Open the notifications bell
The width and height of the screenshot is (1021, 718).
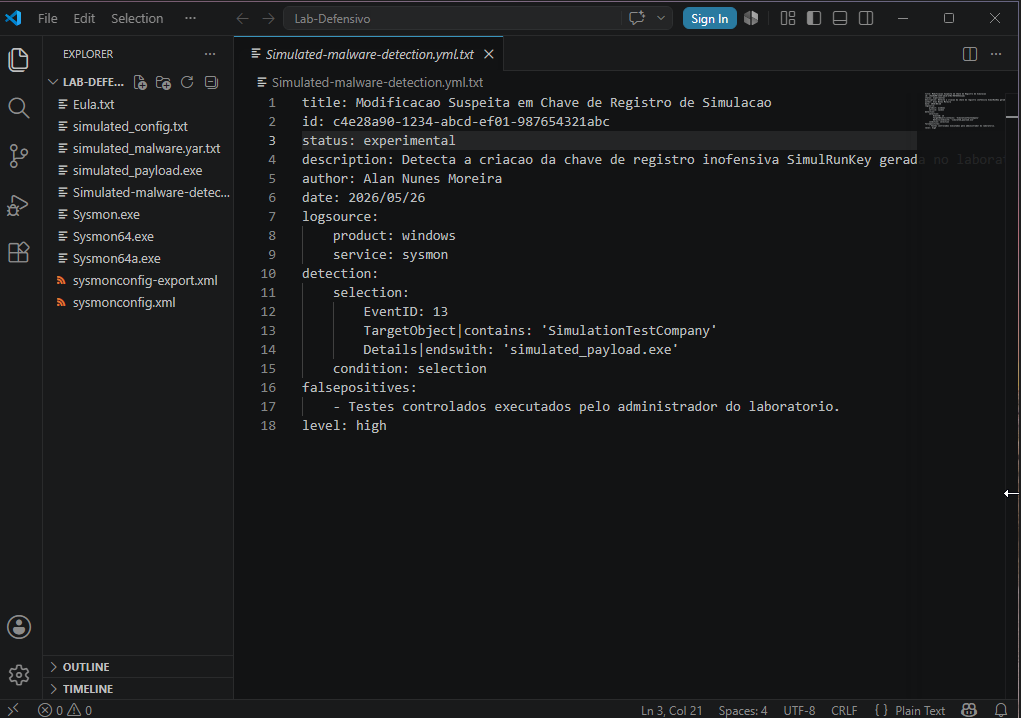[x=1001, y=710]
